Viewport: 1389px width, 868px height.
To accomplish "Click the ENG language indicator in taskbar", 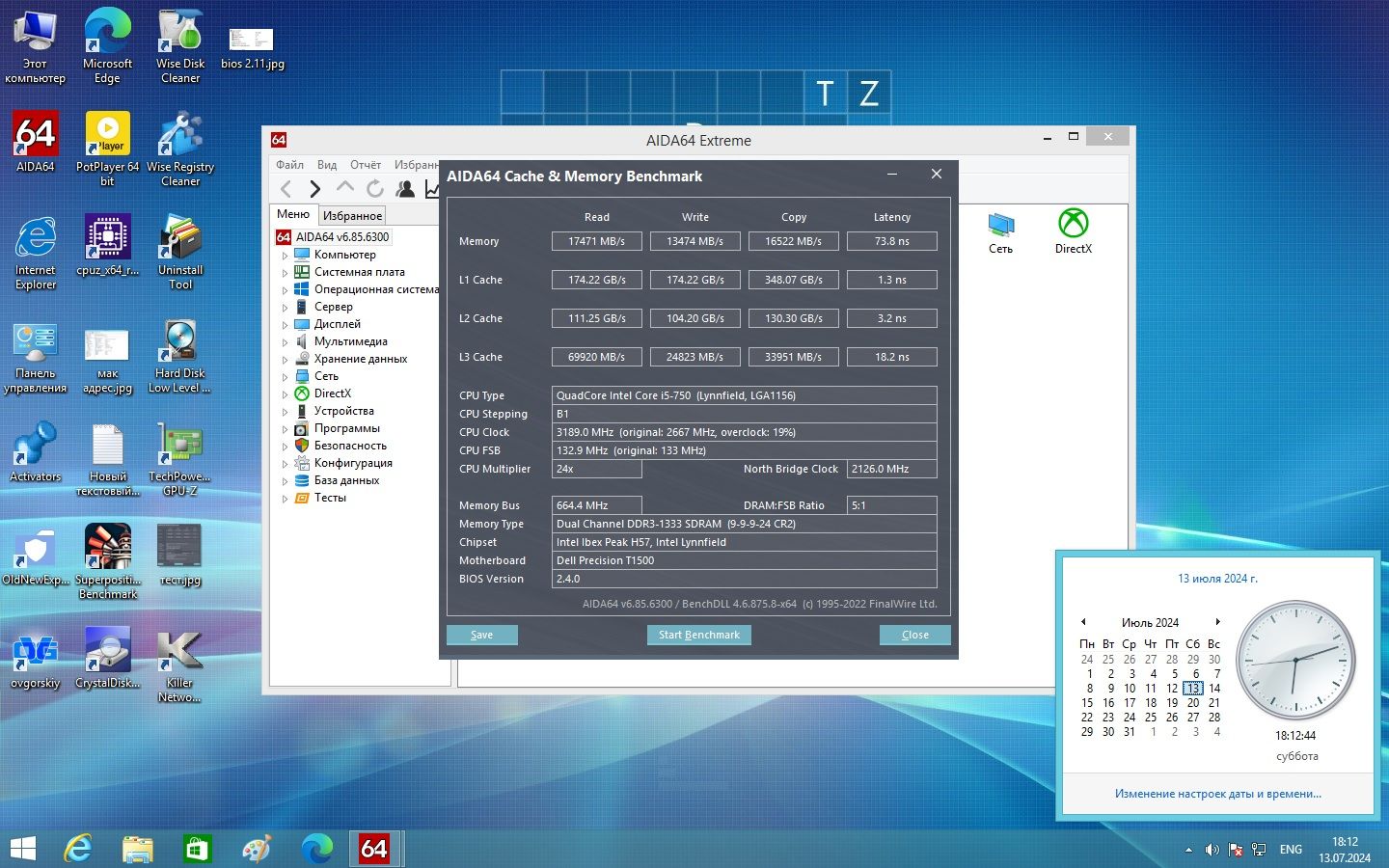I will pos(1291,850).
